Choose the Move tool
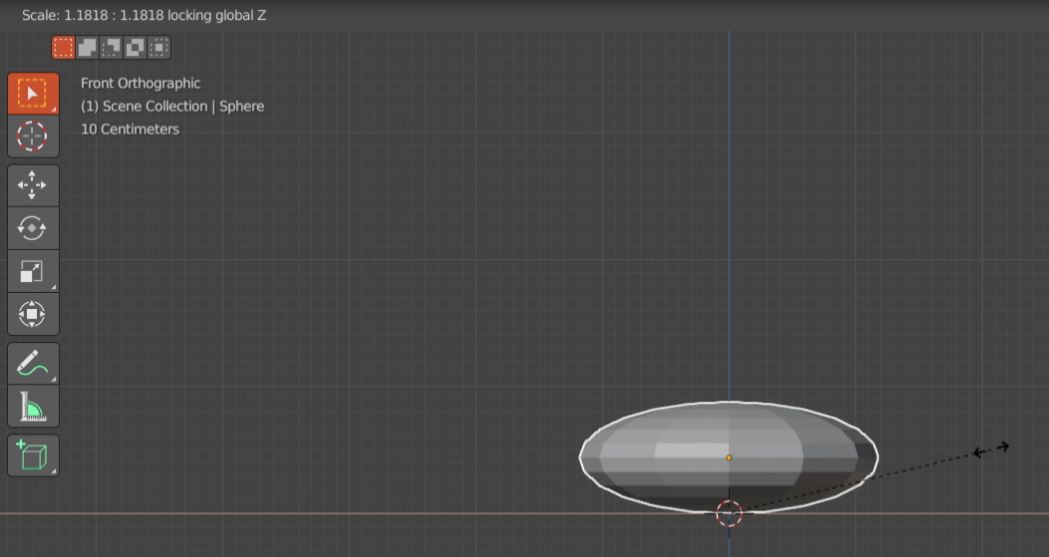This screenshot has width=1049, height=557. 33,186
